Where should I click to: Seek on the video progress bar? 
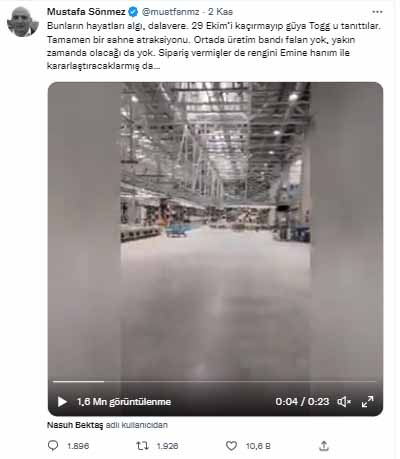click(x=214, y=382)
